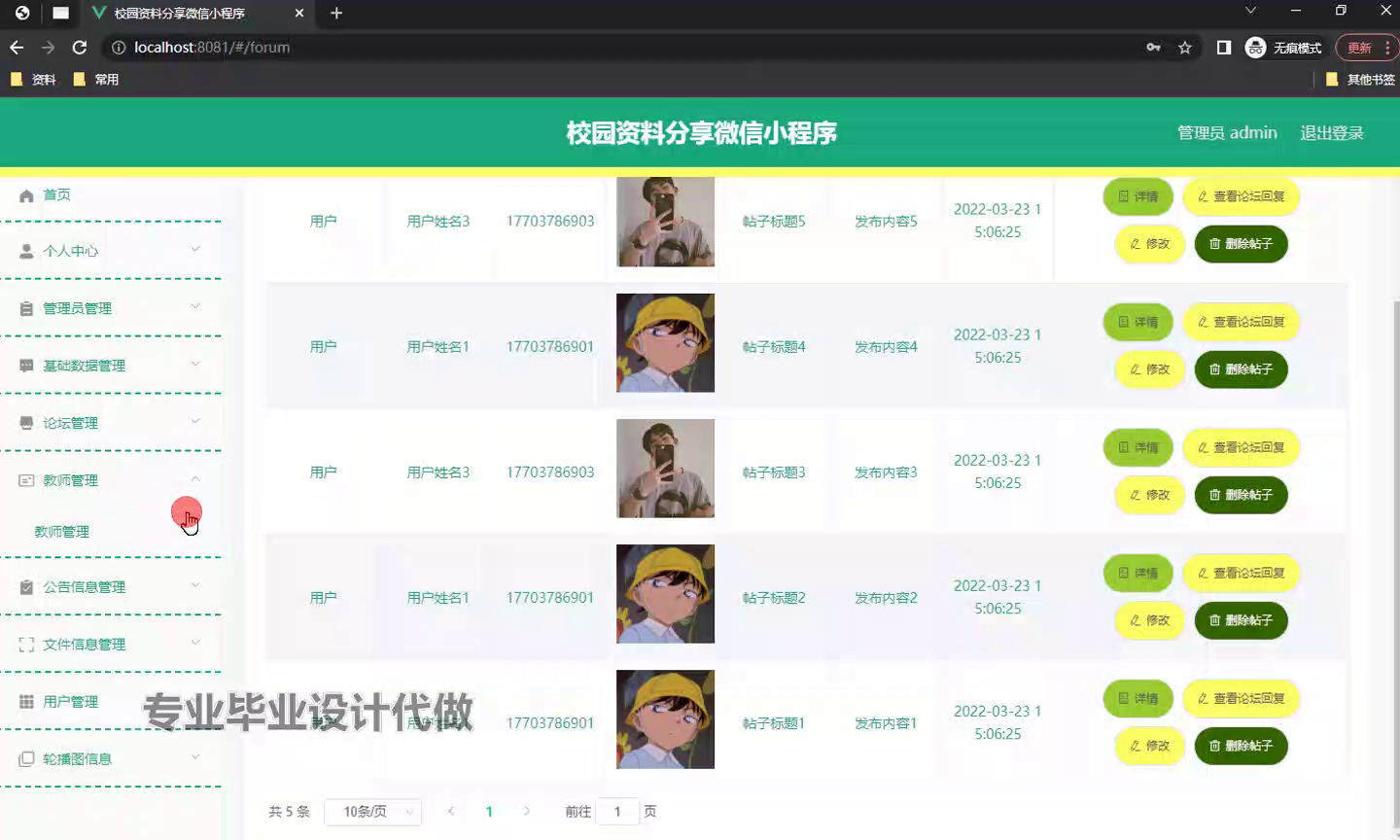
Task: Click the 更新 browser update button
Action: point(1367,48)
